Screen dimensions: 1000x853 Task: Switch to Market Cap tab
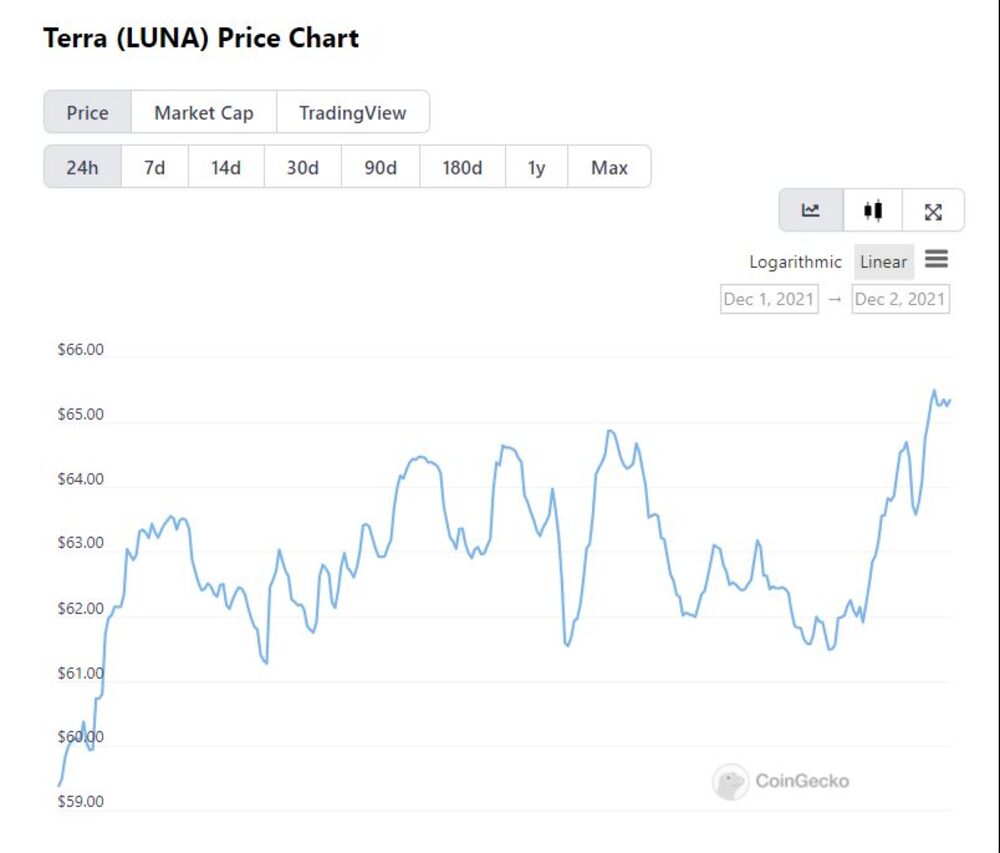coord(203,112)
